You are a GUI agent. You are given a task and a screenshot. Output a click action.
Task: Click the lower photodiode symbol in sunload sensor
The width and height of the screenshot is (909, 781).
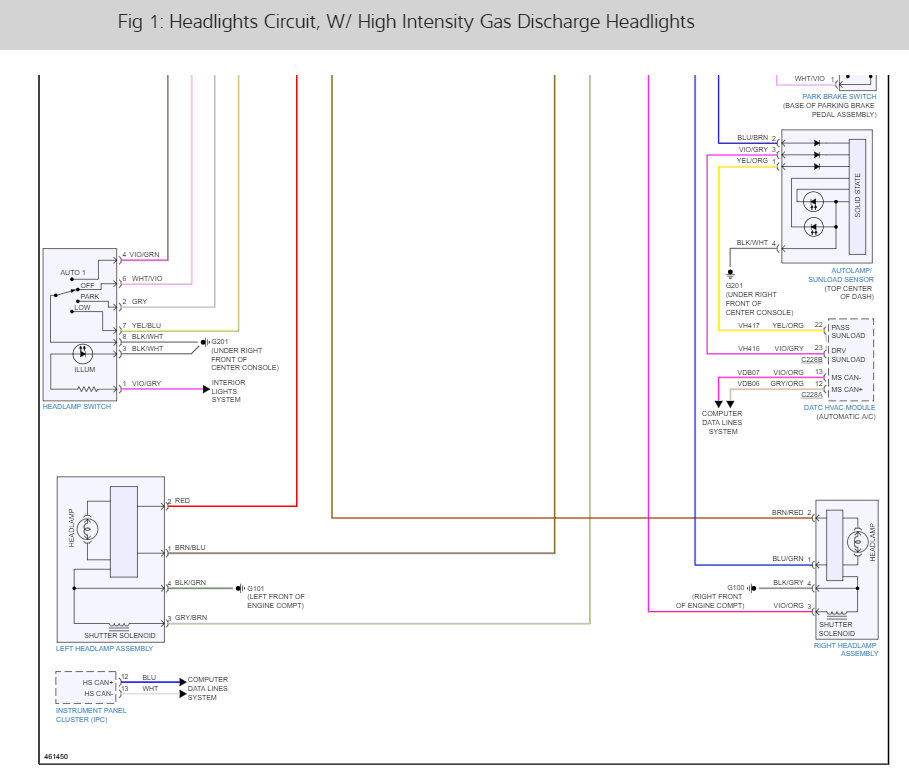813,227
